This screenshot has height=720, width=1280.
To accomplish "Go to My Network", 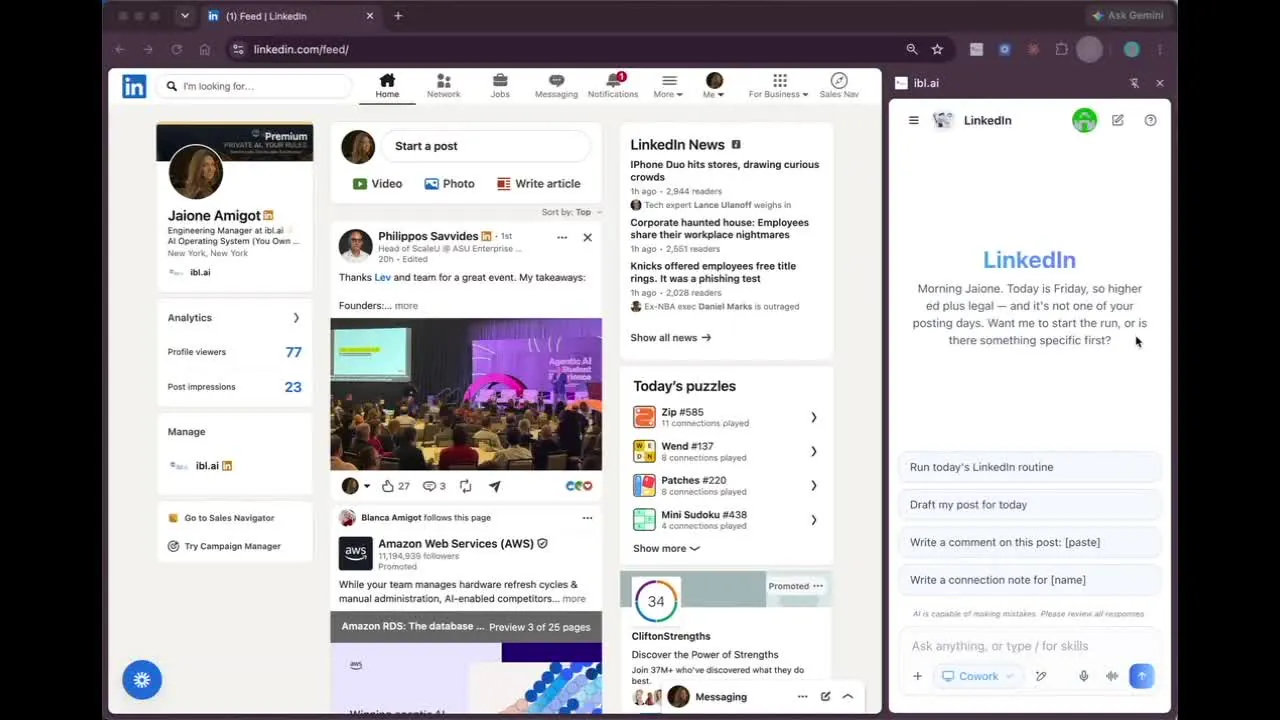I will click(443, 86).
